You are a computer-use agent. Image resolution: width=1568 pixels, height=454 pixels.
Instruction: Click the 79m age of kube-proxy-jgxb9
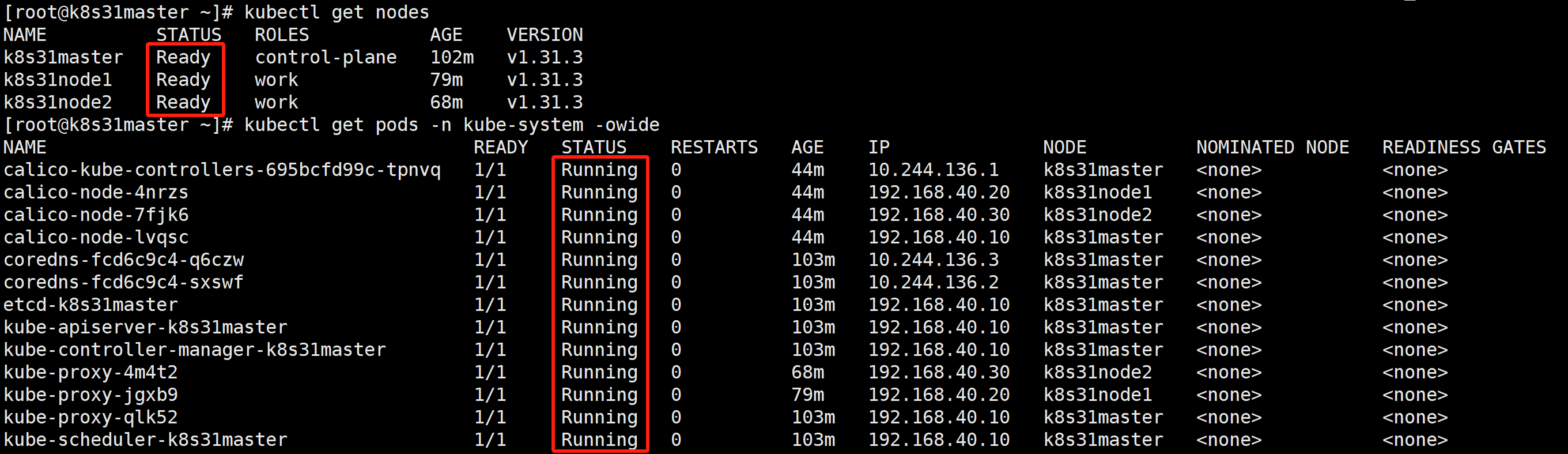click(808, 395)
